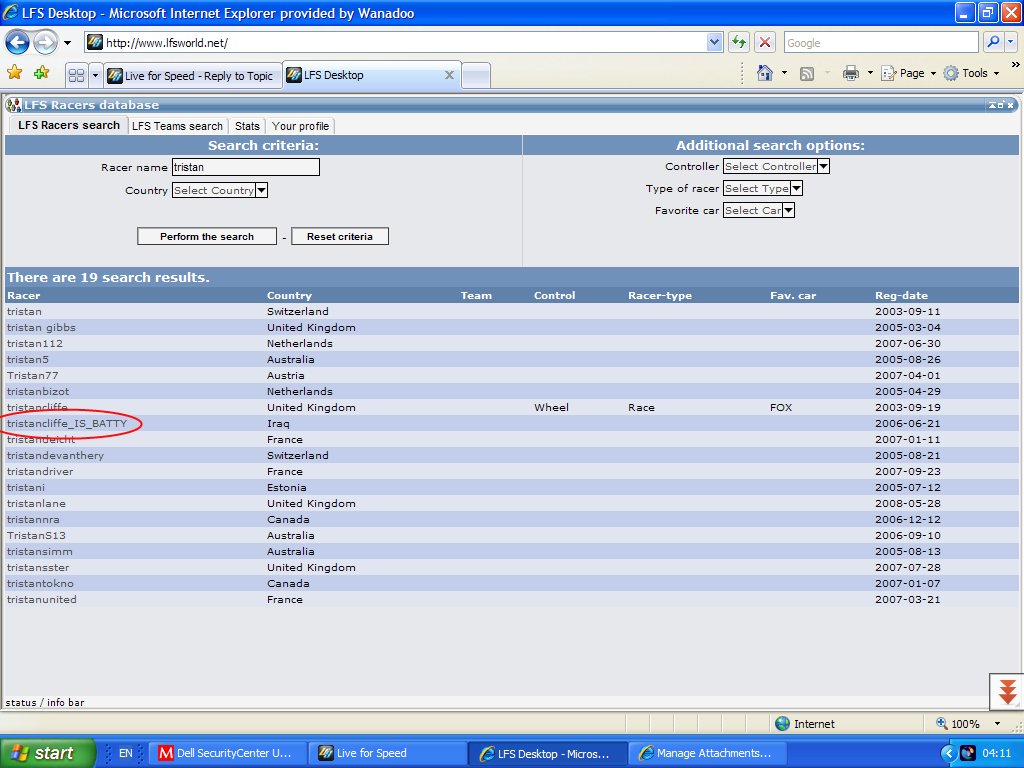Screen dimensions: 1024x768
Task: Click the Reg-date column header
Action: 901,296
